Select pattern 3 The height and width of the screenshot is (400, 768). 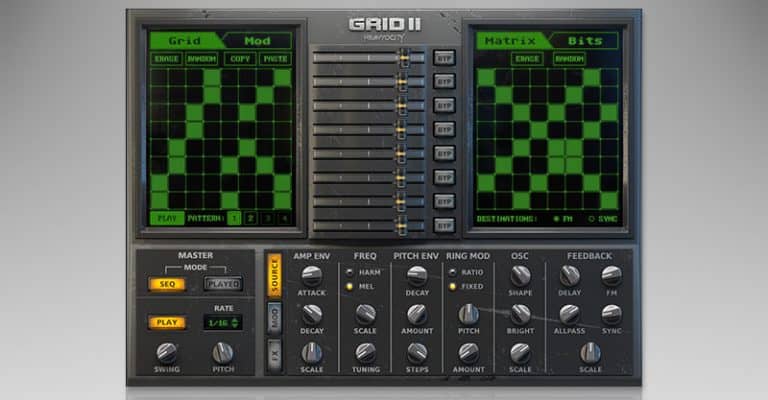tap(267, 218)
